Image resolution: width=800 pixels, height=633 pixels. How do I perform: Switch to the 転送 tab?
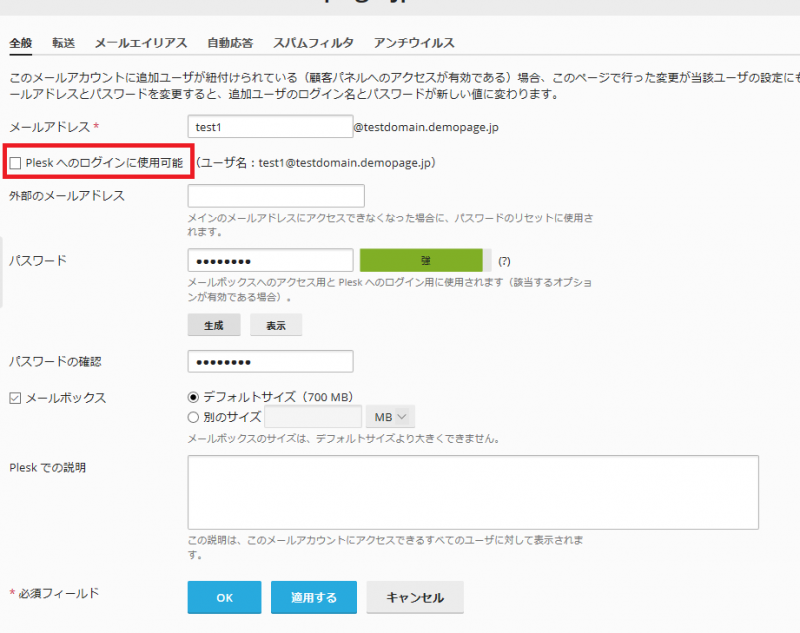[64, 43]
